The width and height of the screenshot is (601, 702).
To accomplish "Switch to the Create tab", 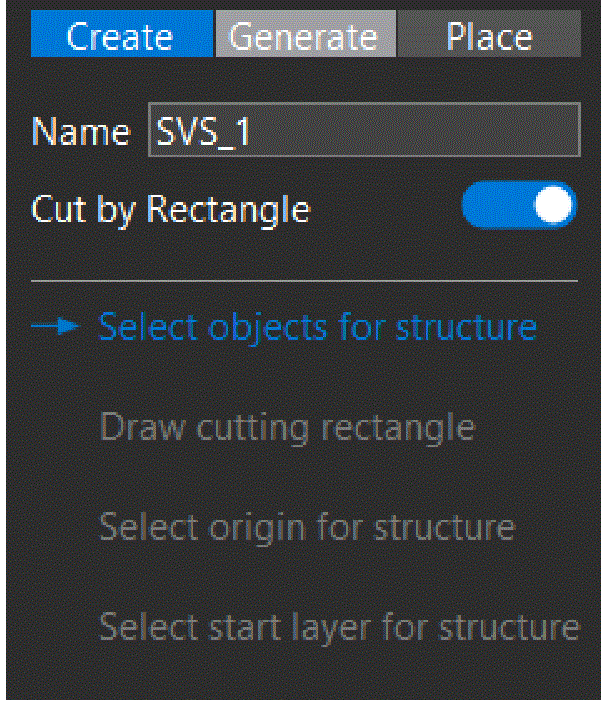I will (122, 34).
